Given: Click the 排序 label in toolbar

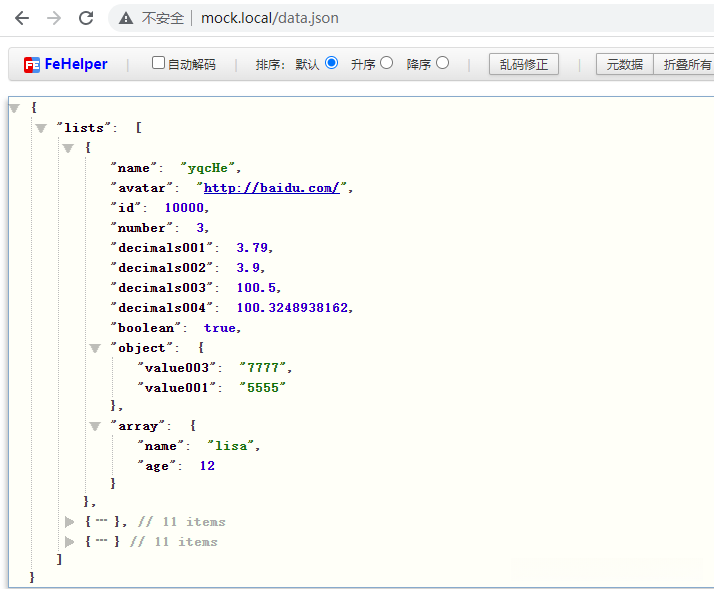Looking at the screenshot, I should [x=268, y=64].
